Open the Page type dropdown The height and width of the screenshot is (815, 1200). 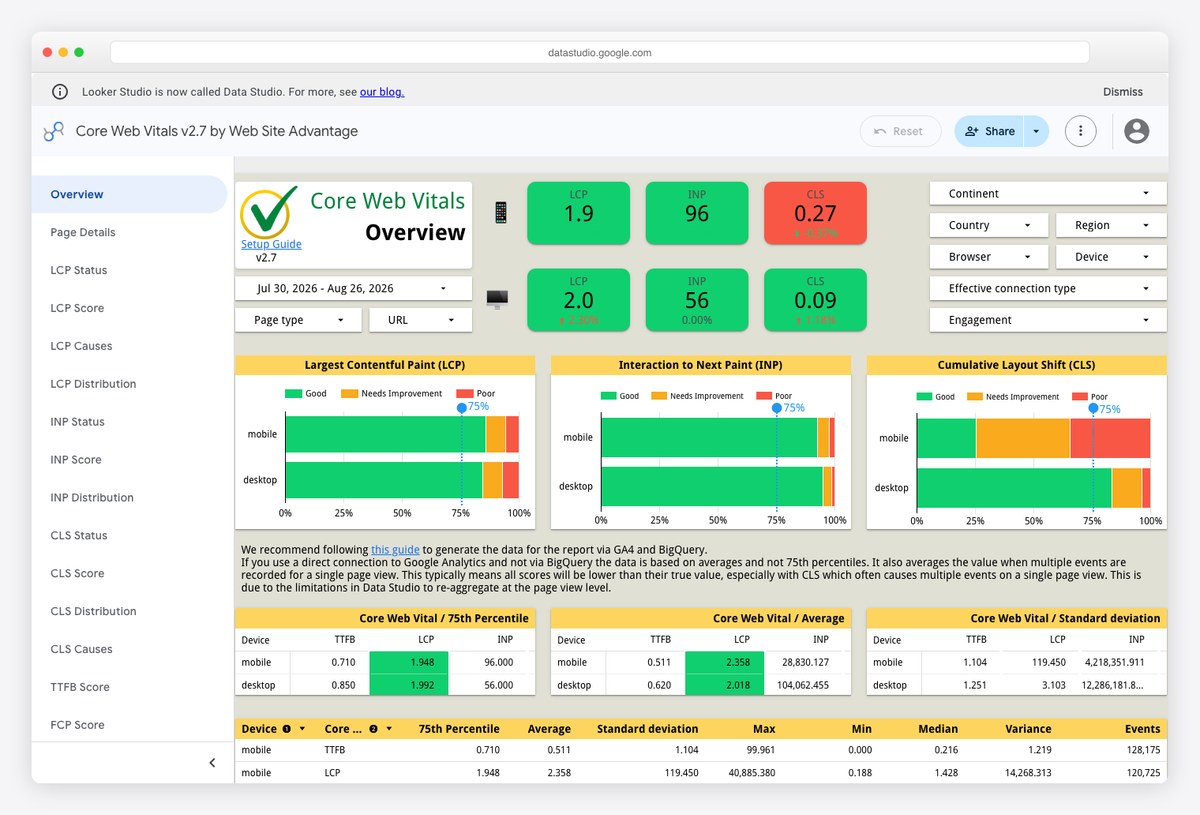(297, 320)
